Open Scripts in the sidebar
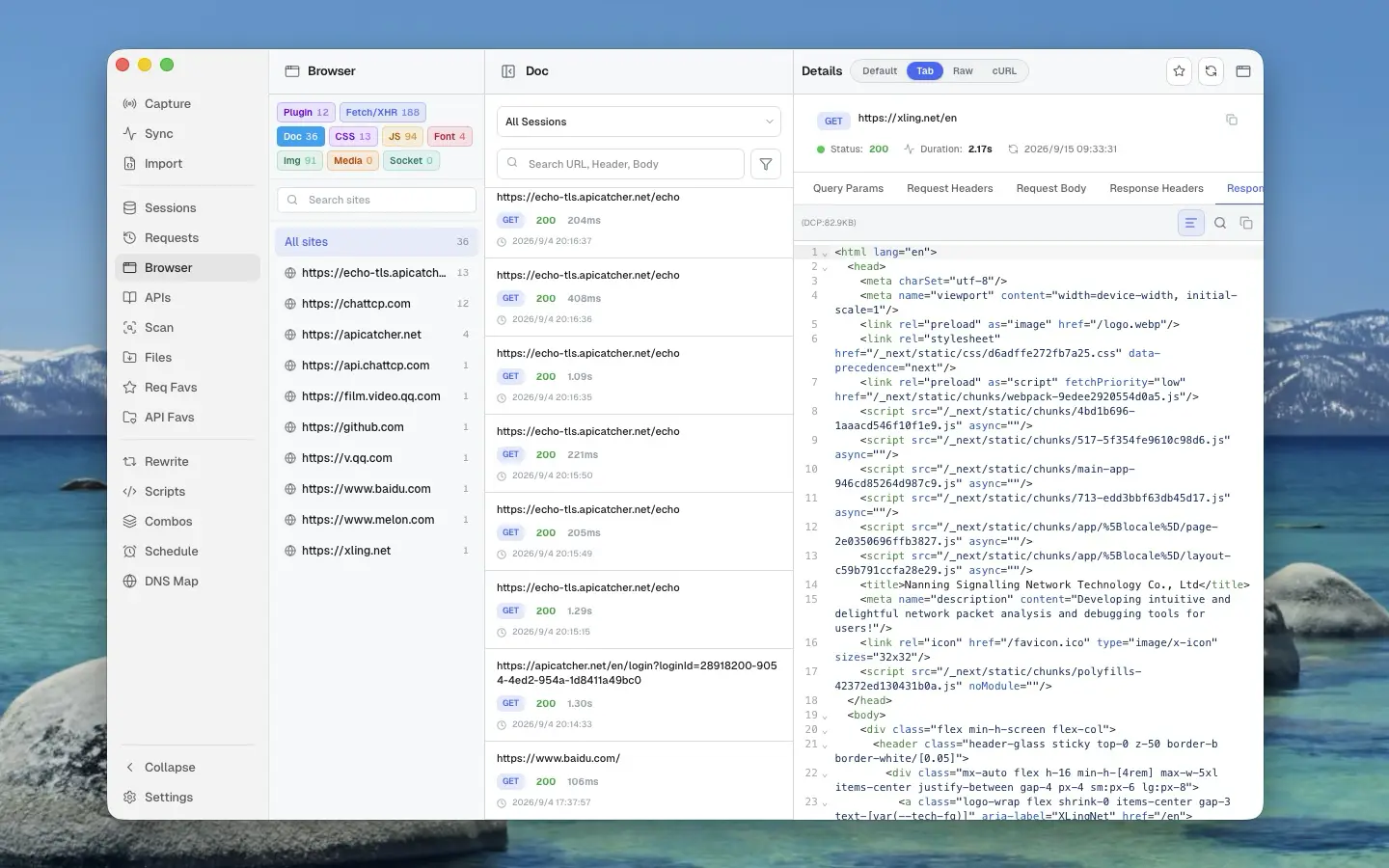 pyautogui.click(x=187, y=492)
